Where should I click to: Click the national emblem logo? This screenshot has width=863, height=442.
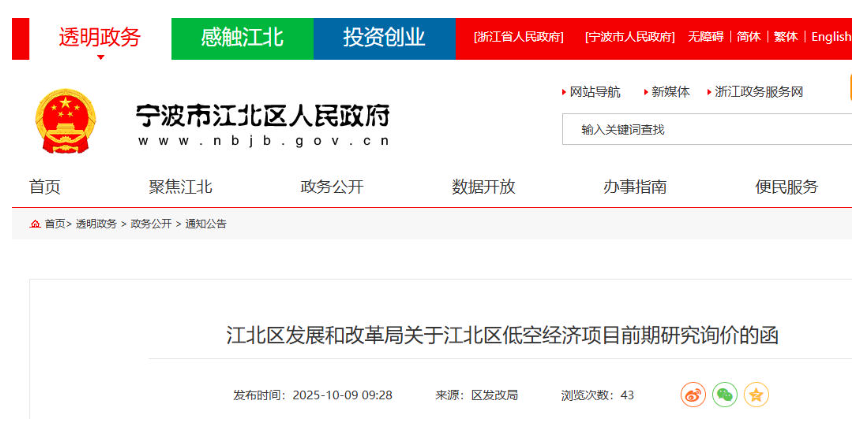click(x=66, y=122)
